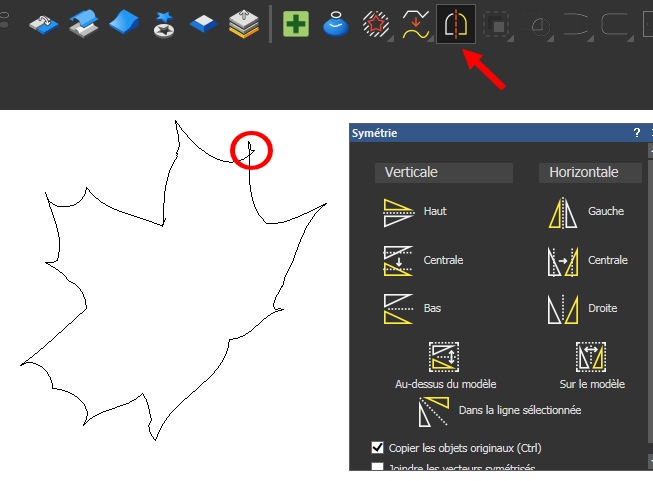The image size is (653, 481).
Task: Mirror to the left with Gauche icon
Action: coord(563,213)
